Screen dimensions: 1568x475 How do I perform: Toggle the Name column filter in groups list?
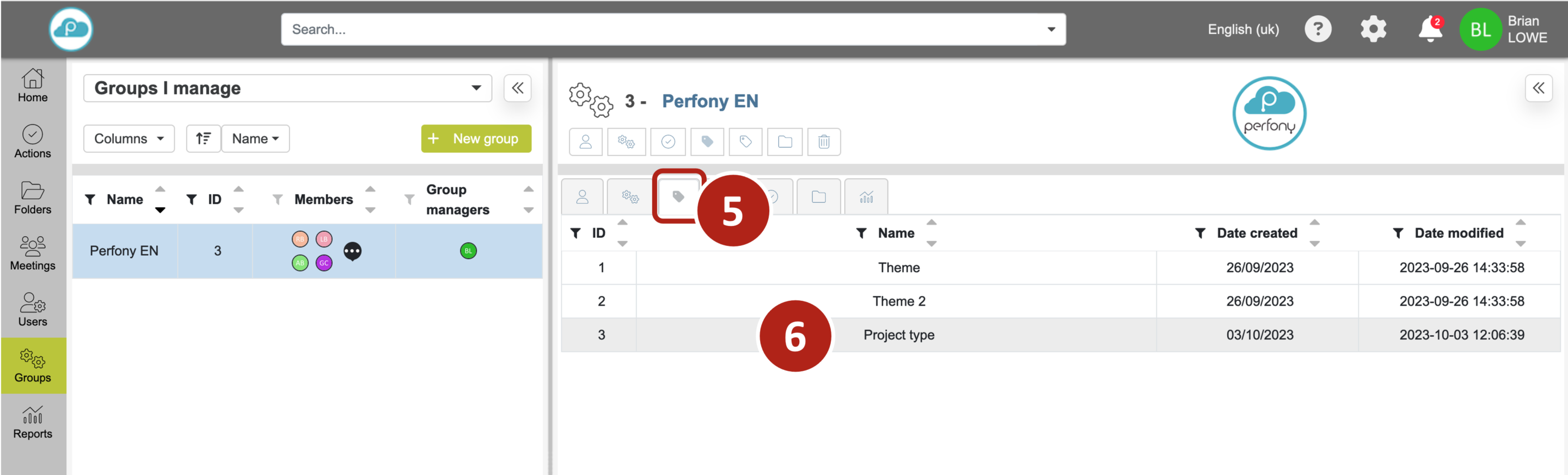tap(90, 200)
